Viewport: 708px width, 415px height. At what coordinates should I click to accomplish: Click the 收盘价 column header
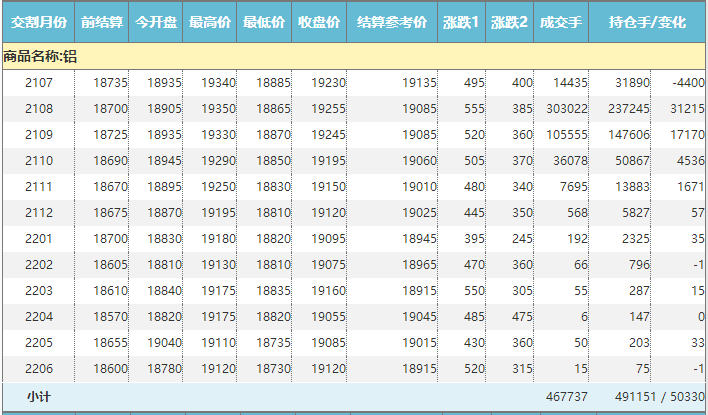319,22
